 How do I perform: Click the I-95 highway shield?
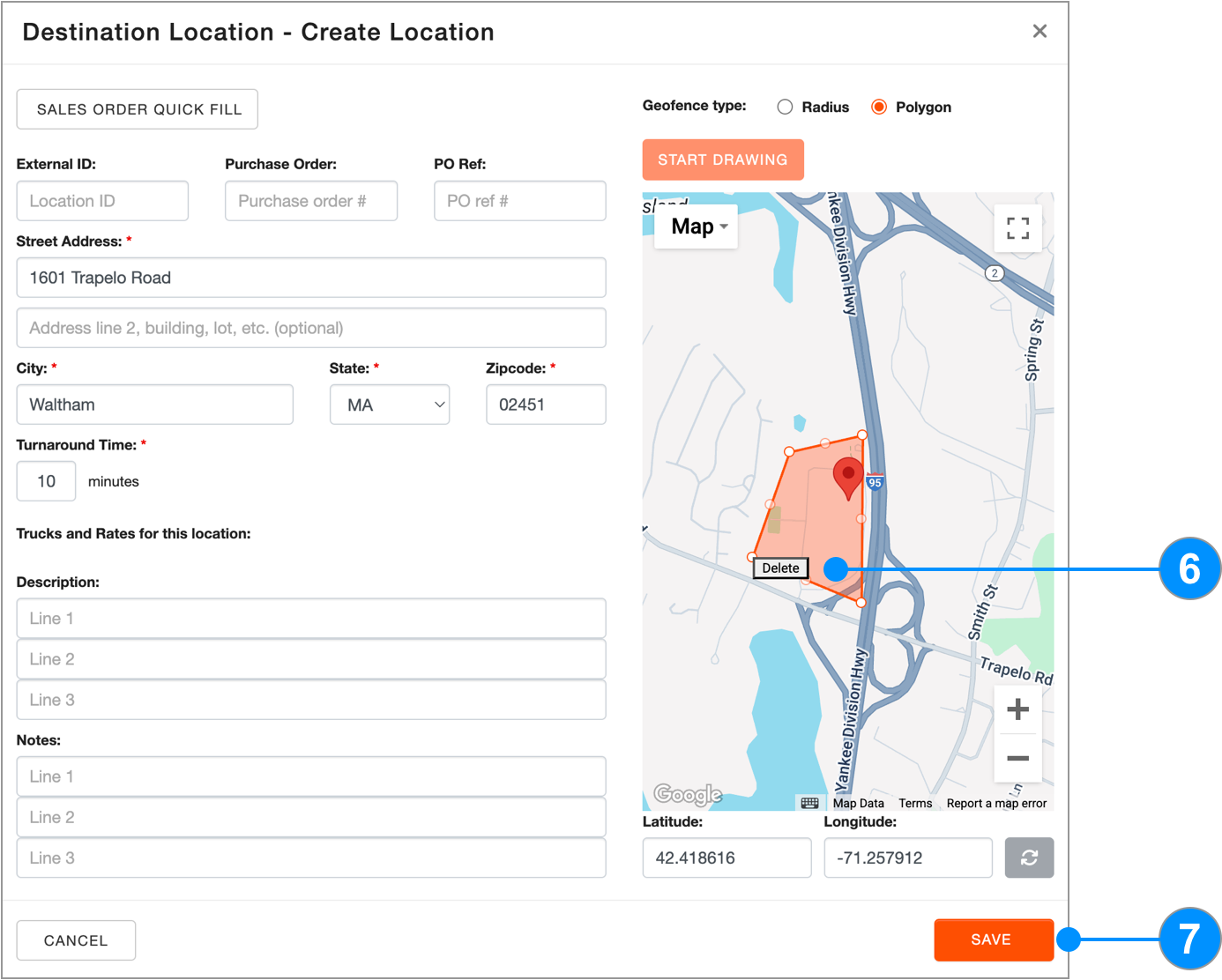click(875, 482)
